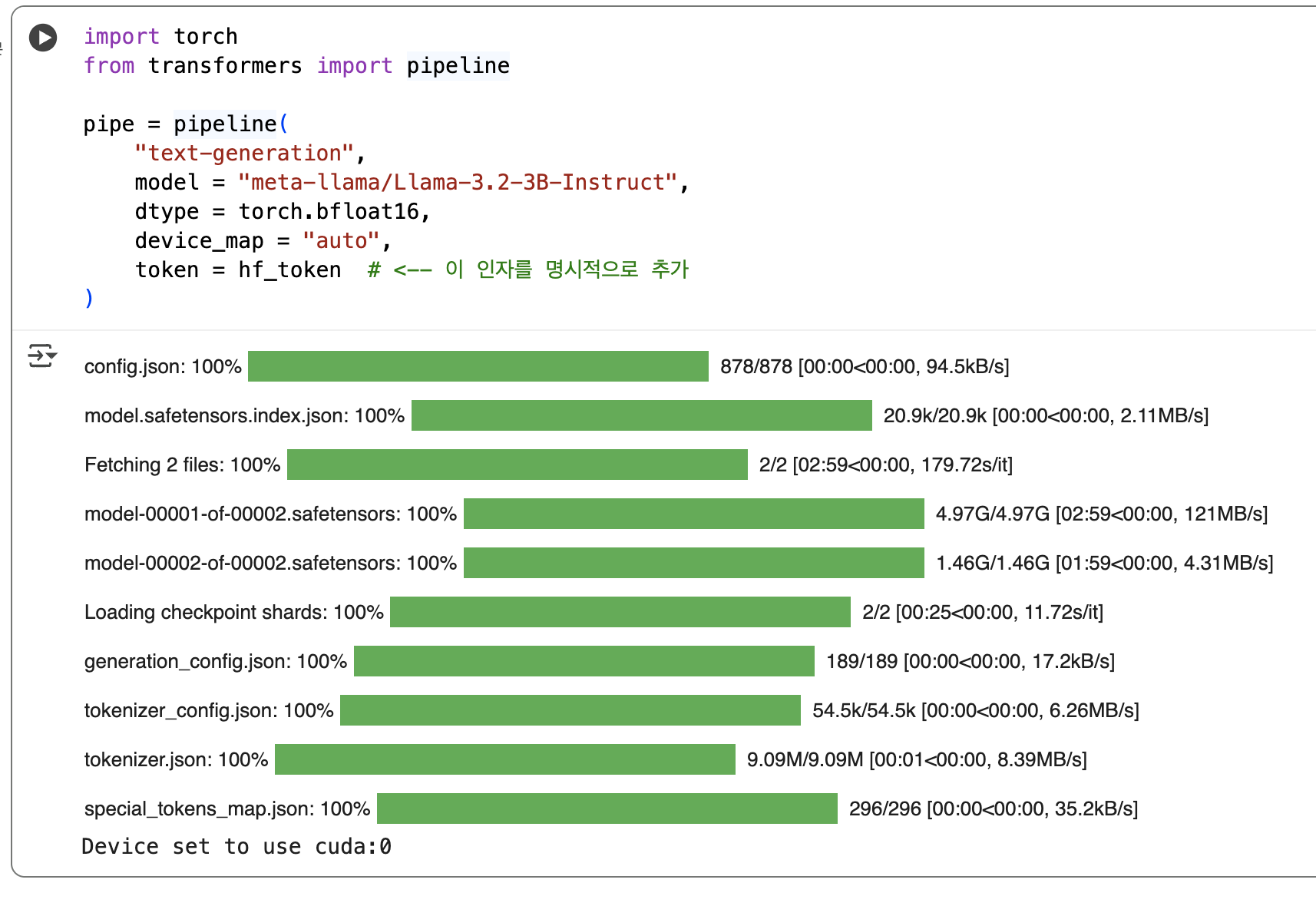Click the hf_token variable in code
The image size is (1316, 906).
(x=289, y=269)
